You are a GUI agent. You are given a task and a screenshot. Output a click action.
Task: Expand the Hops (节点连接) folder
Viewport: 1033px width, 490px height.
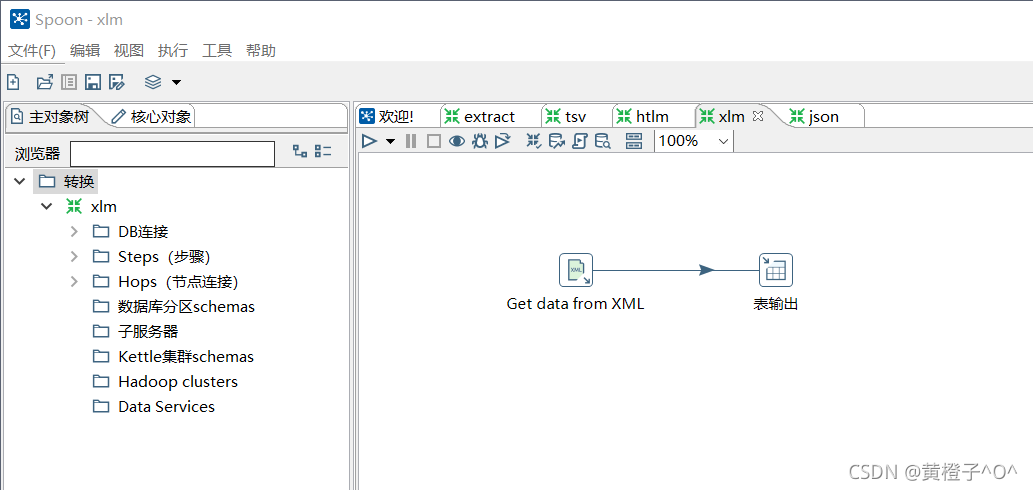tap(74, 281)
